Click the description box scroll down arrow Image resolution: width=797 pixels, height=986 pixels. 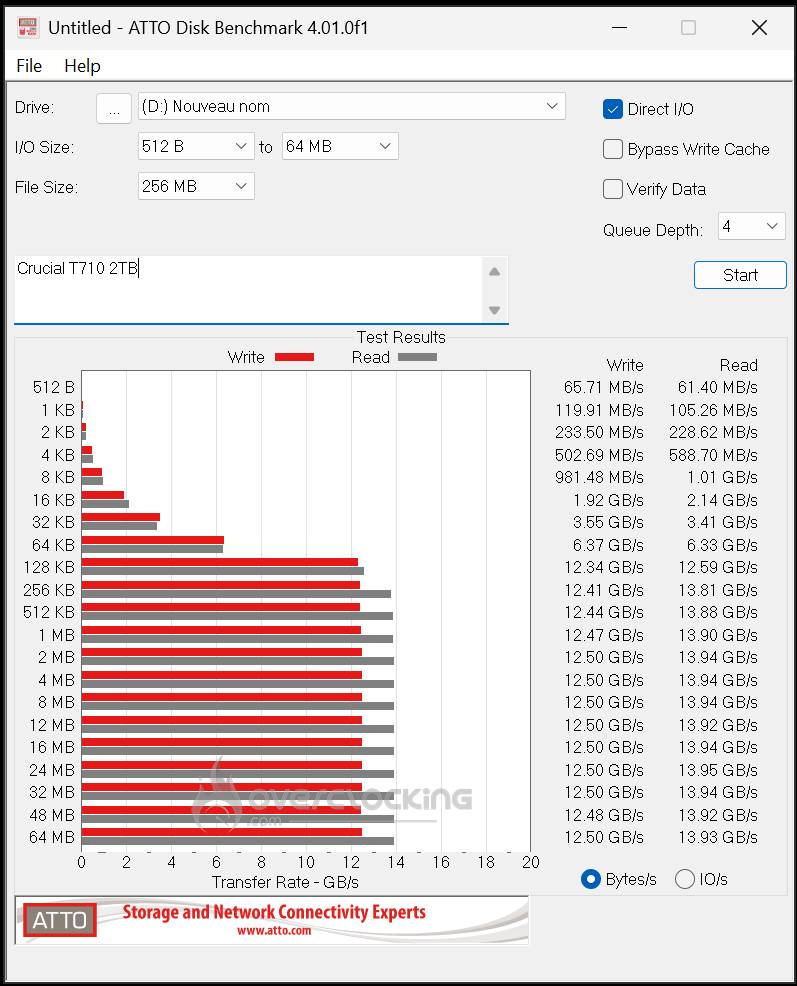pyautogui.click(x=494, y=310)
